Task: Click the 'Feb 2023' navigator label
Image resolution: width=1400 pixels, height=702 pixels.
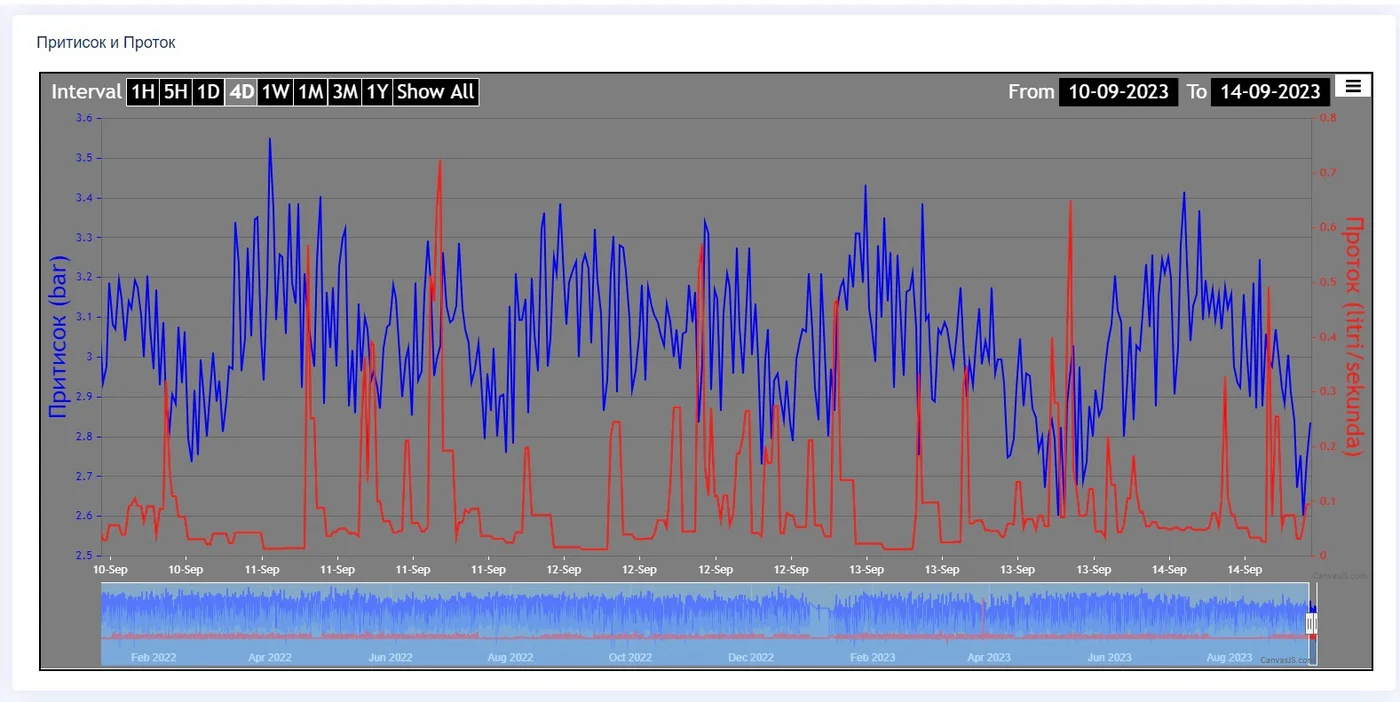Action: pos(872,658)
